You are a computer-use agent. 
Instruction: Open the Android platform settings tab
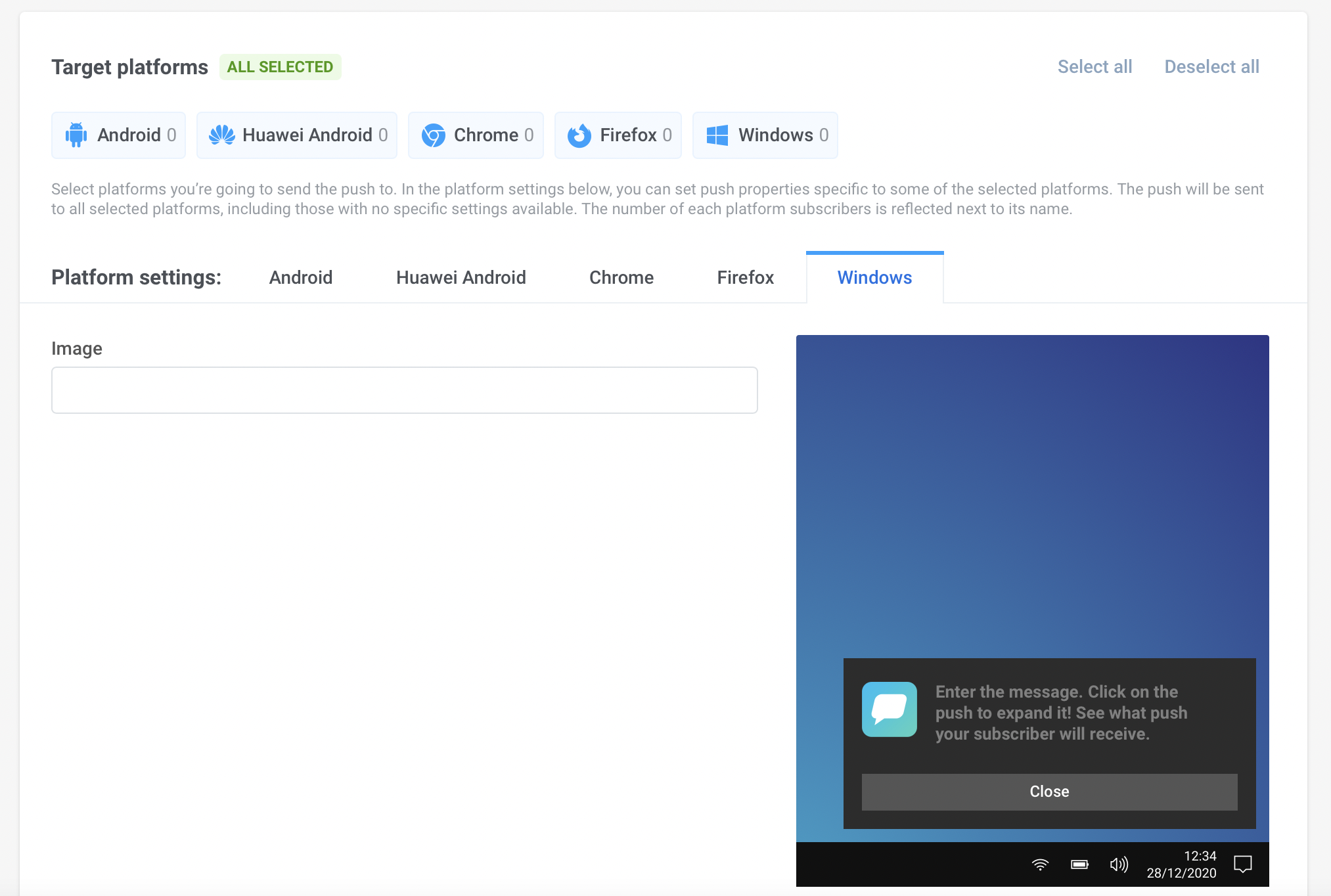pyautogui.click(x=301, y=278)
